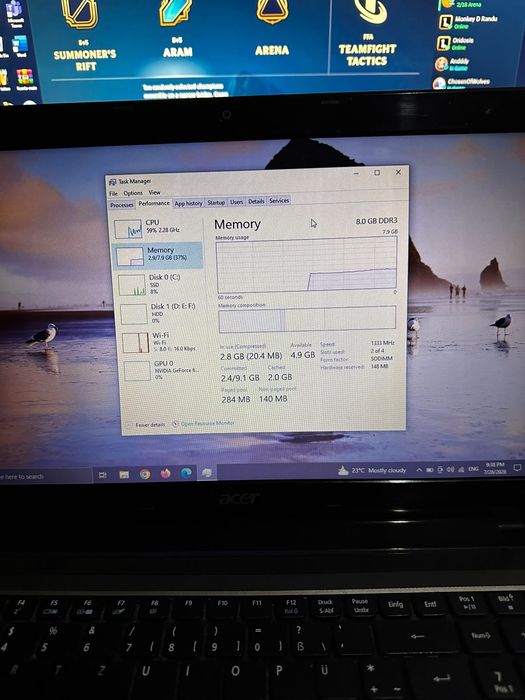Click the ENG language indicator
The height and width of the screenshot is (700, 525).
(473, 469)
